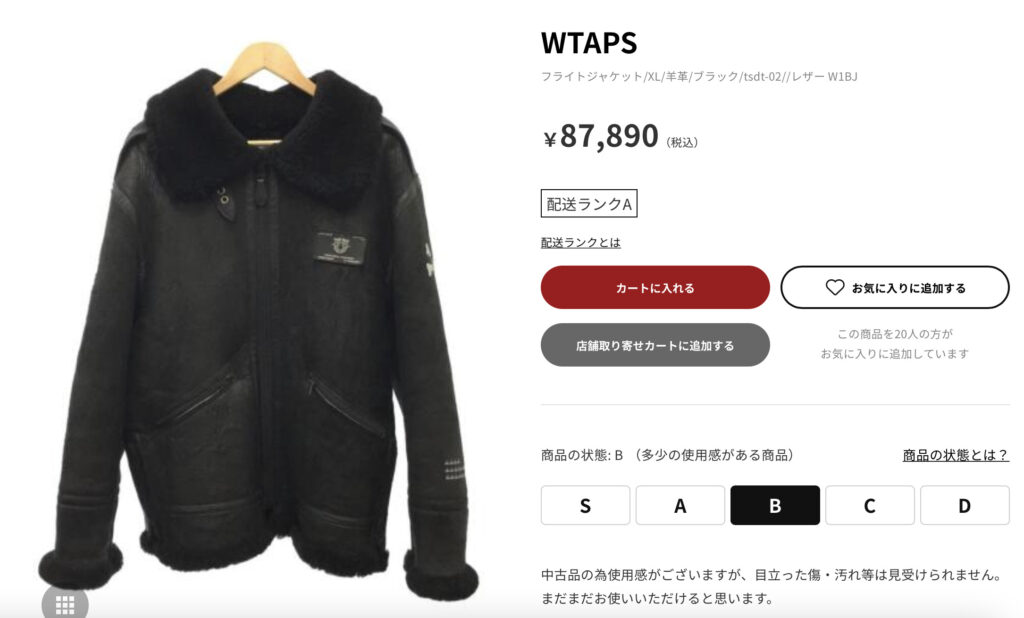
Task: Click the 商品の状態: B label
Action: 582,455
